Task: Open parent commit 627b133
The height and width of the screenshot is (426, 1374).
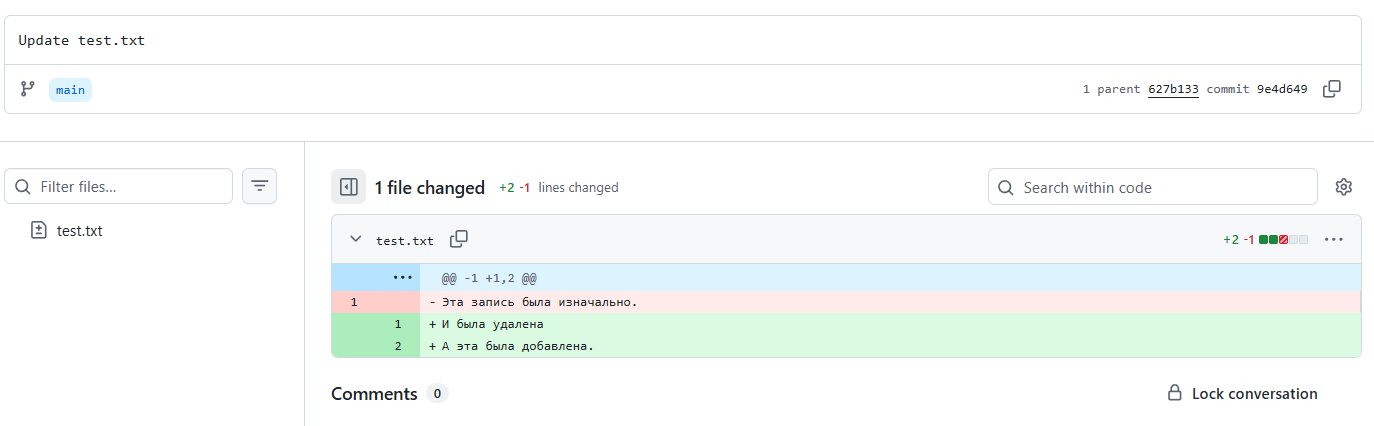Action: (x=1173, y=89)
